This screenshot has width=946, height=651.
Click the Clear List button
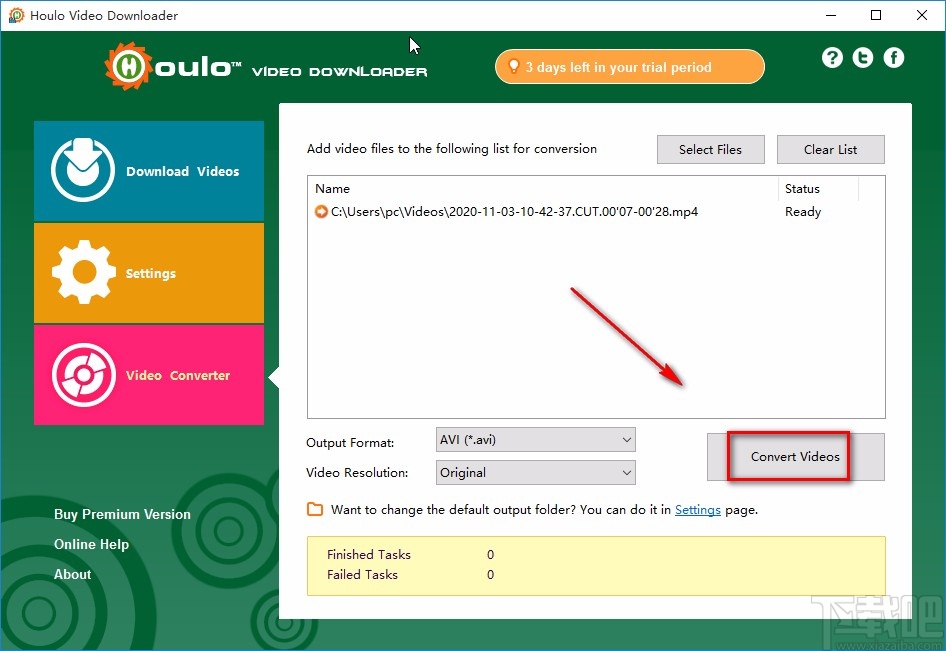click(x=830, y=149)
